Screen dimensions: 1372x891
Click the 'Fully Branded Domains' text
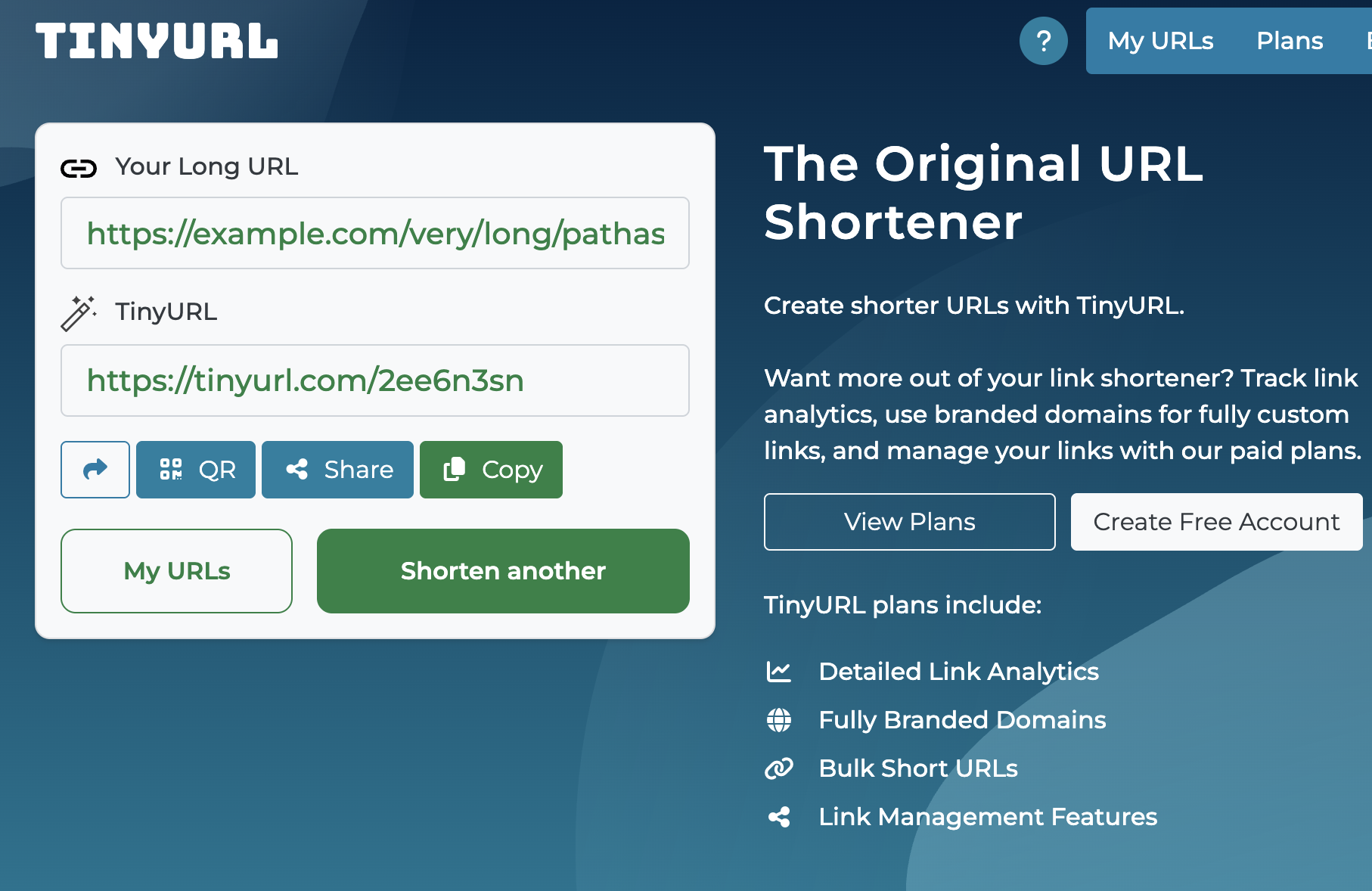[x=962, y=720]
